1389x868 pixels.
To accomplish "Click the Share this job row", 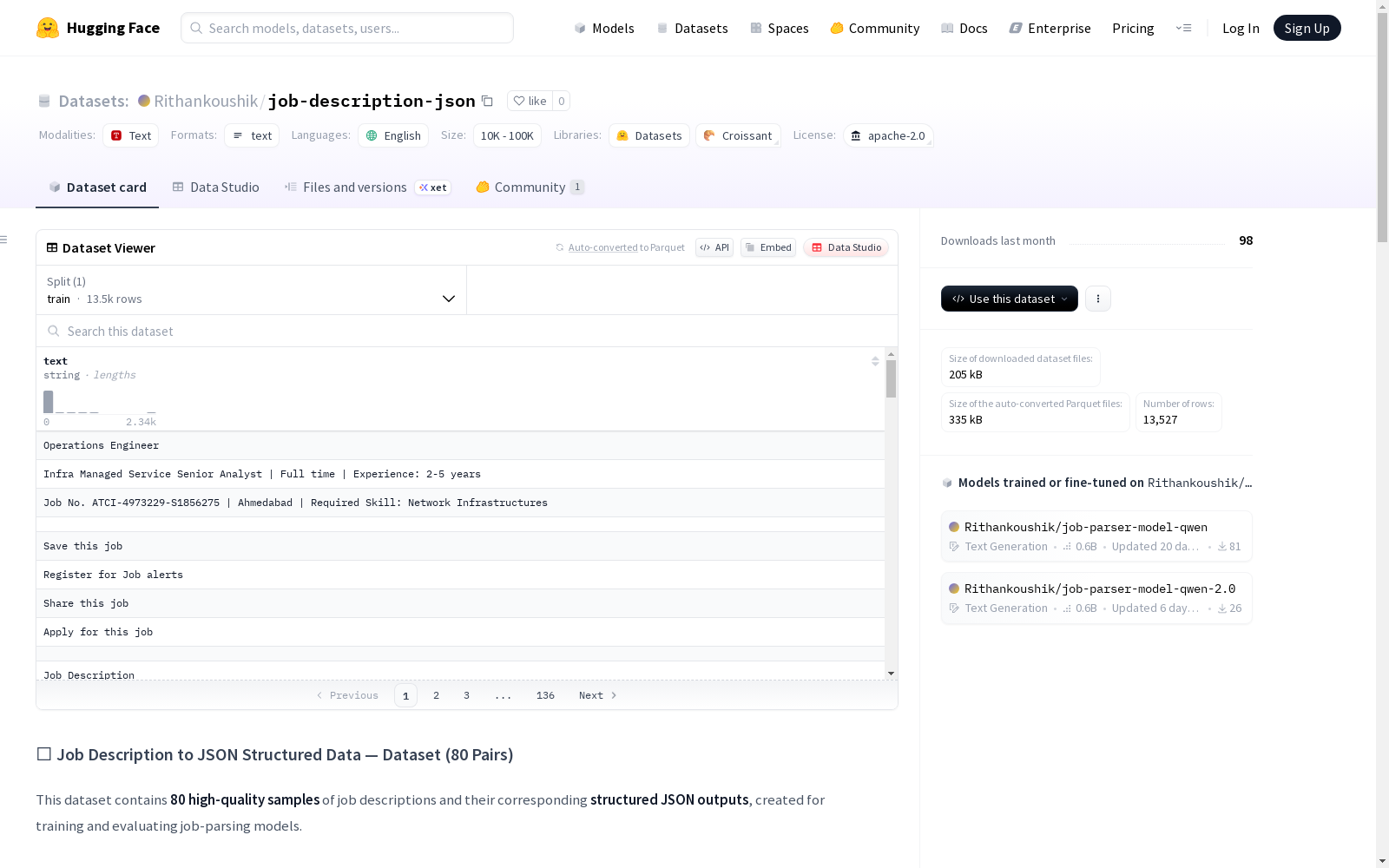I will pos(460,603).
